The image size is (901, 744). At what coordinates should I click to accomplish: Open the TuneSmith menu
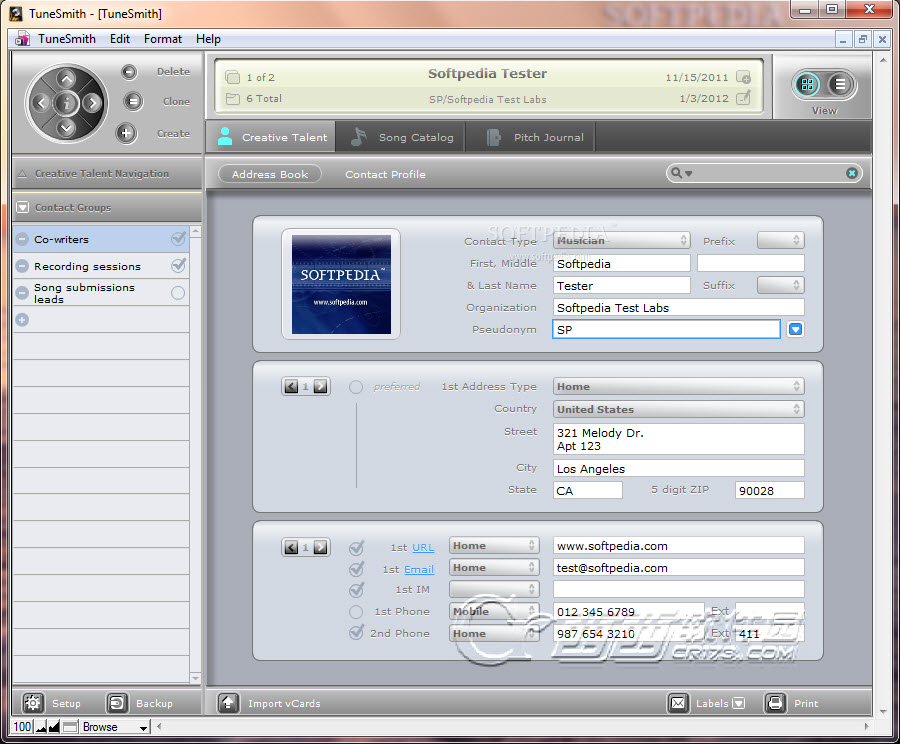(67, 38)
